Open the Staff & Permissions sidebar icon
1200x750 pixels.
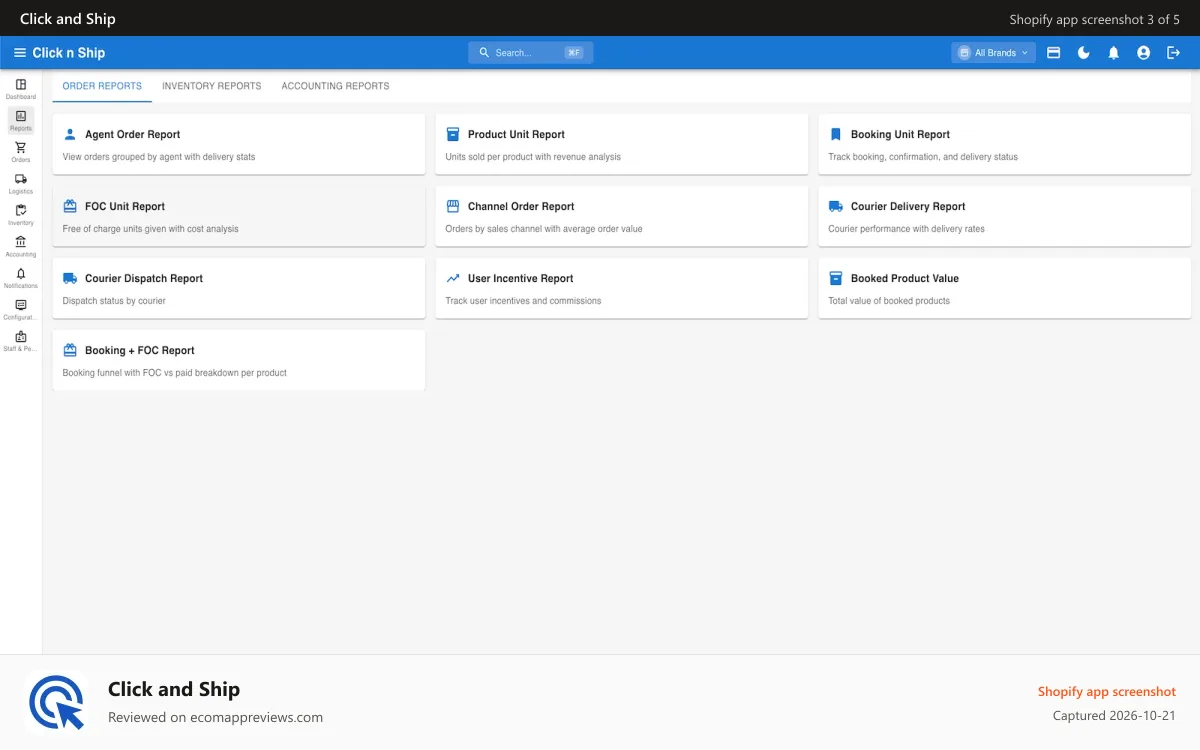click(x=21, y=336)
